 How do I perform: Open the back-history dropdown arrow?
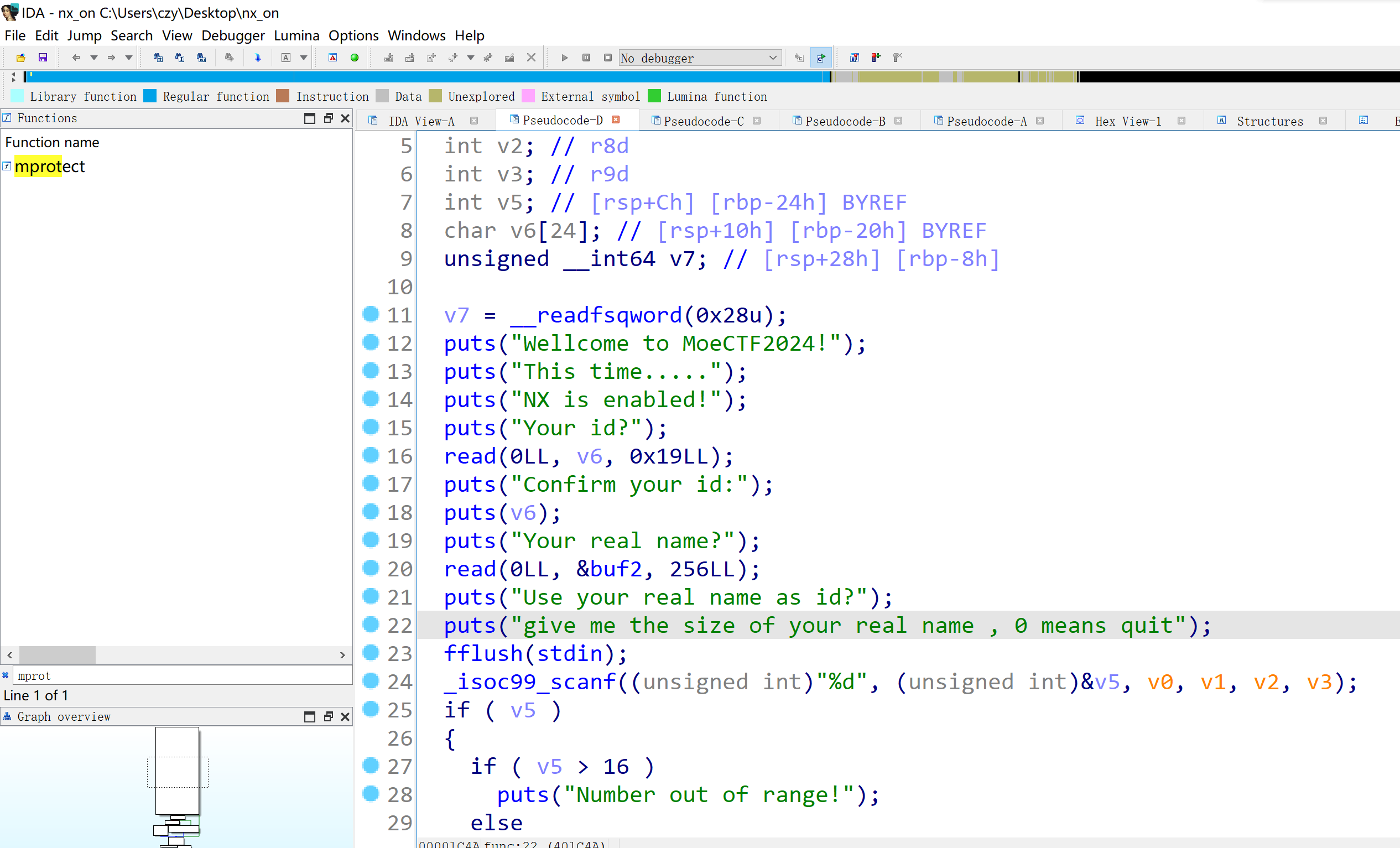tap(93, 58)
